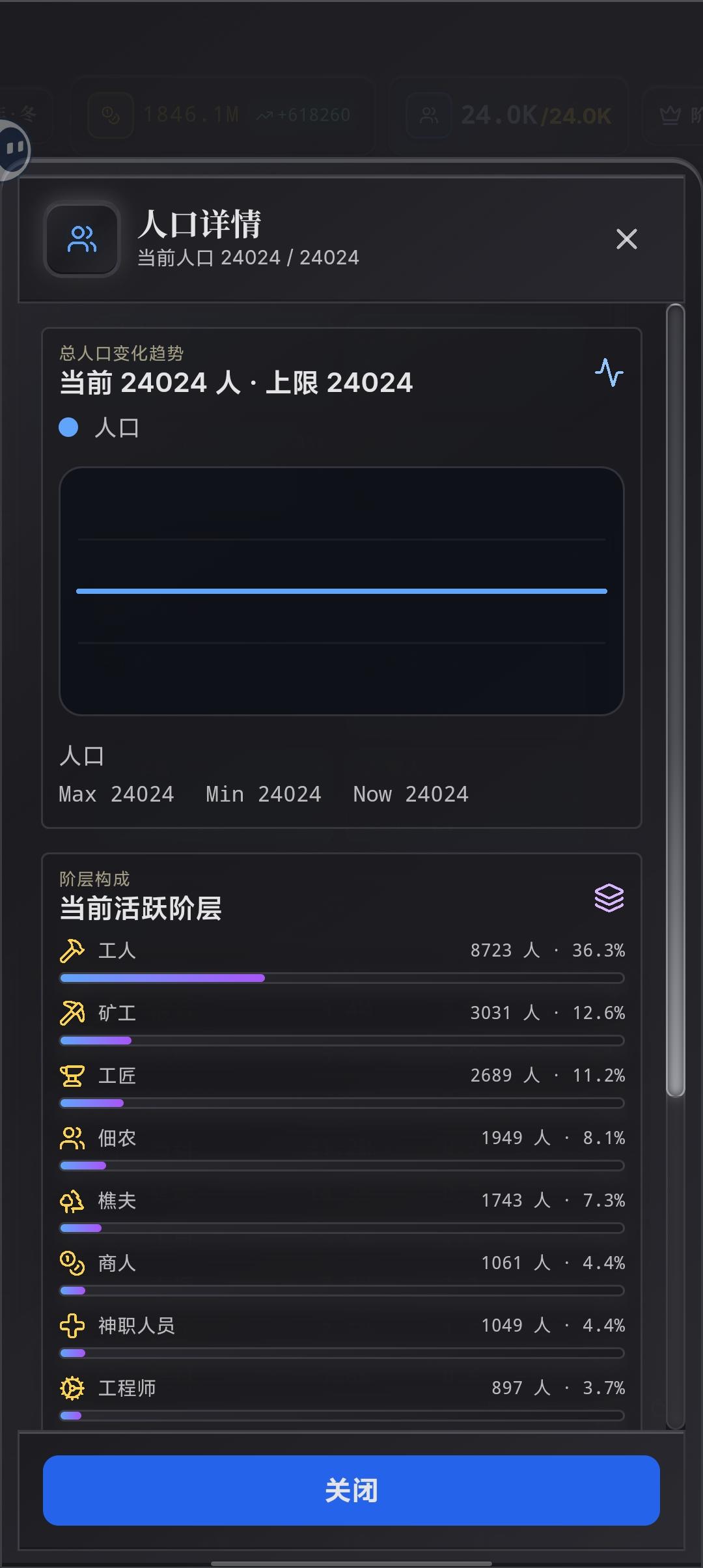The width and height of the screenshot is (703, 1568).
Task: Click the people icon beside 佃农
Action: click(x=72, y=1138)
